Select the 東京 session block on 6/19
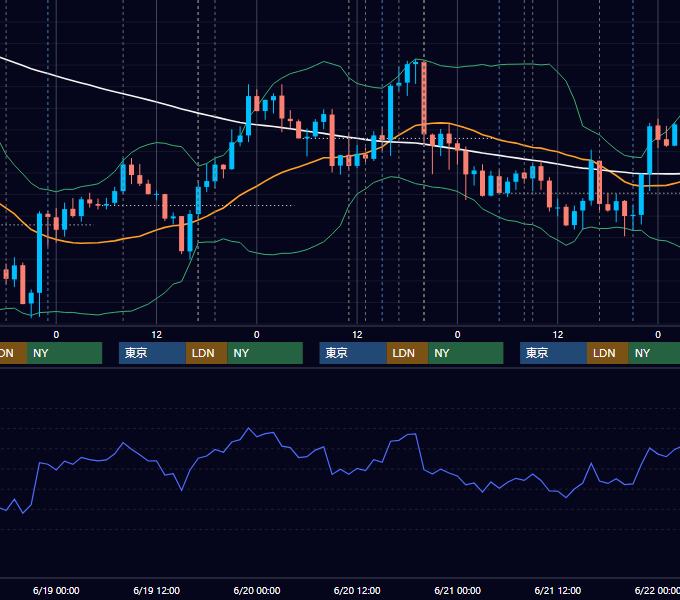 tap(152, 353)
